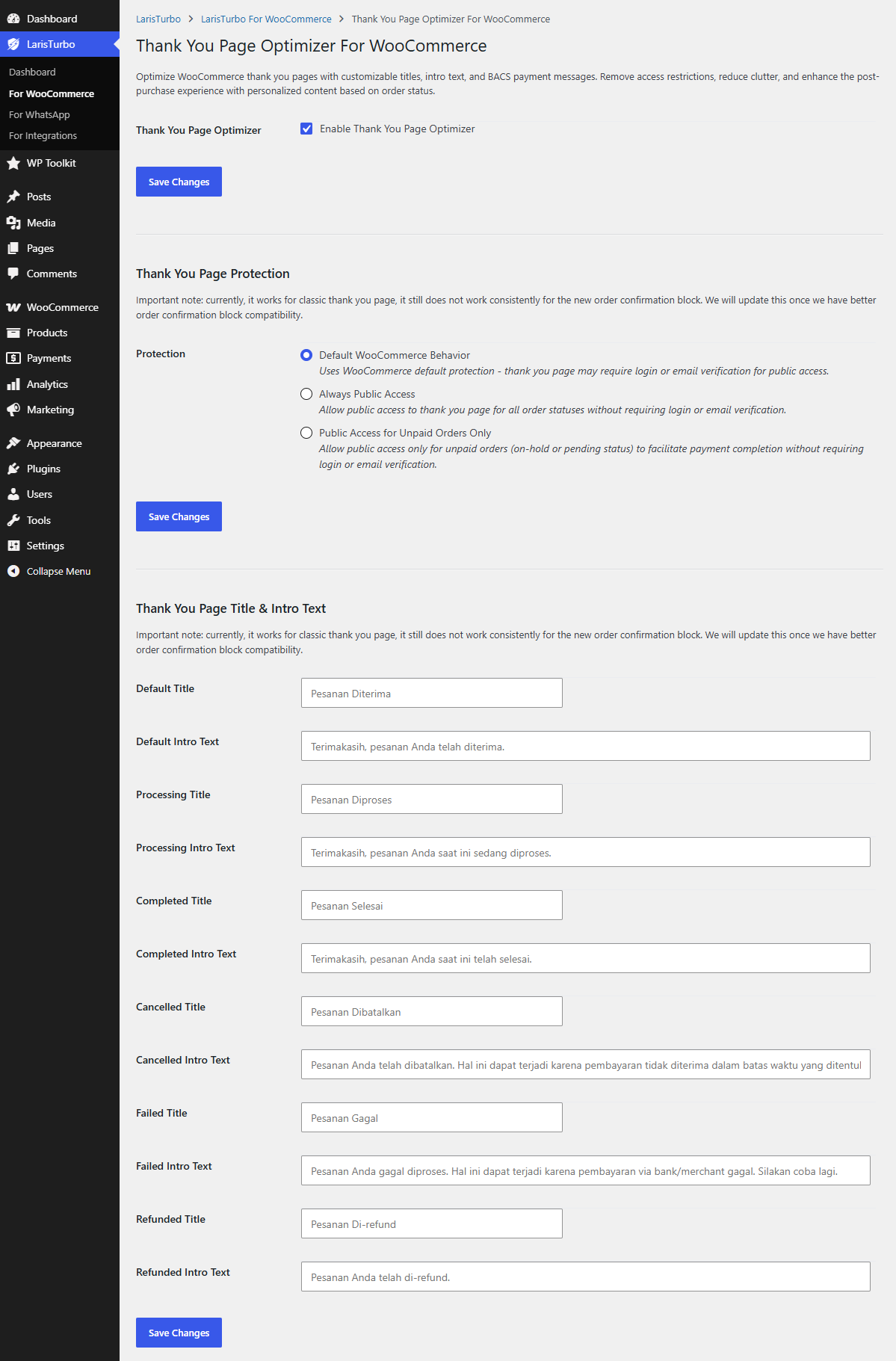Click the Cancelled Title field
The image size is (896, 1361).
pyautogui.click(x=432, y=1011)
